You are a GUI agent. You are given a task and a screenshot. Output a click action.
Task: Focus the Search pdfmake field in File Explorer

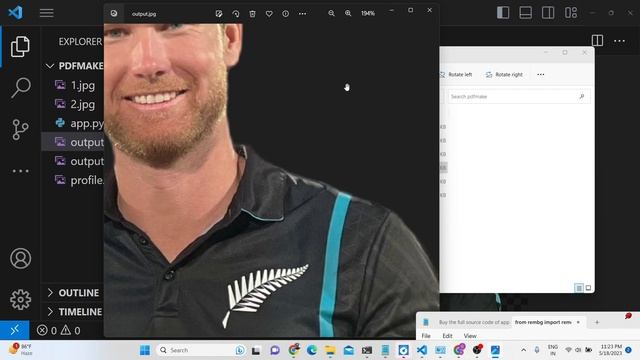click(x=518, y=97)
